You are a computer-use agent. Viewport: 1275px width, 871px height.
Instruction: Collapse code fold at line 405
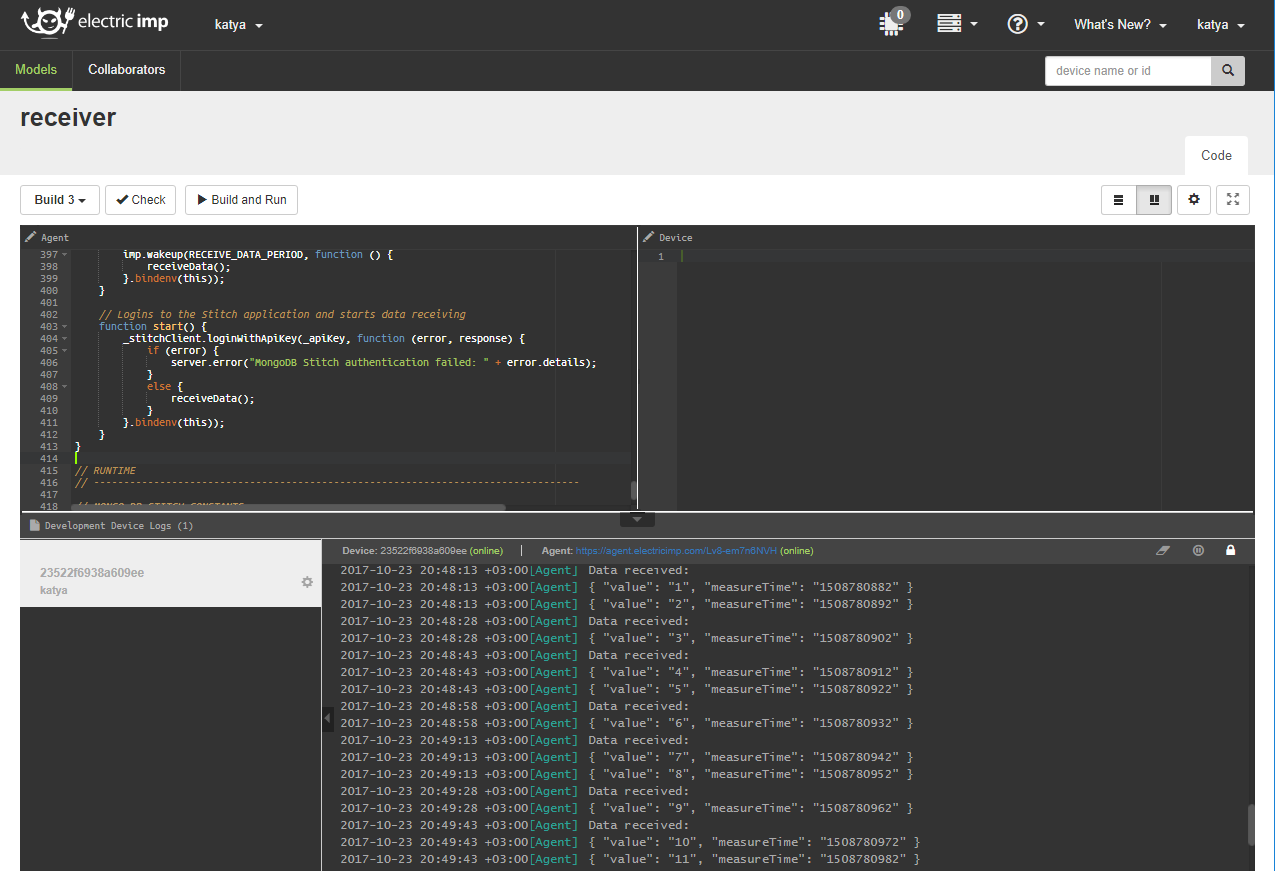65,351
